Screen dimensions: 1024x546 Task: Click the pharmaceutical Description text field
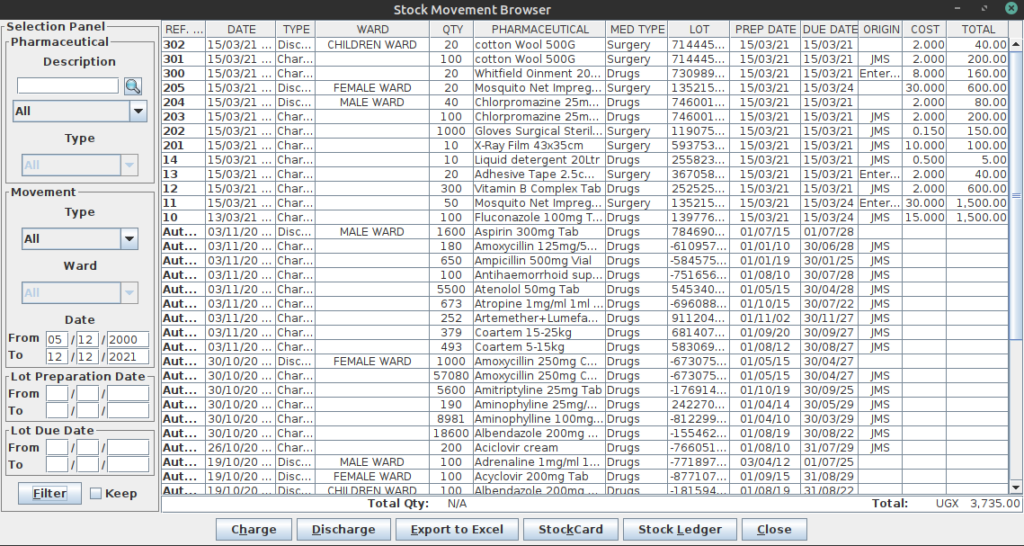pyautogui.click(x=67, y=86)
